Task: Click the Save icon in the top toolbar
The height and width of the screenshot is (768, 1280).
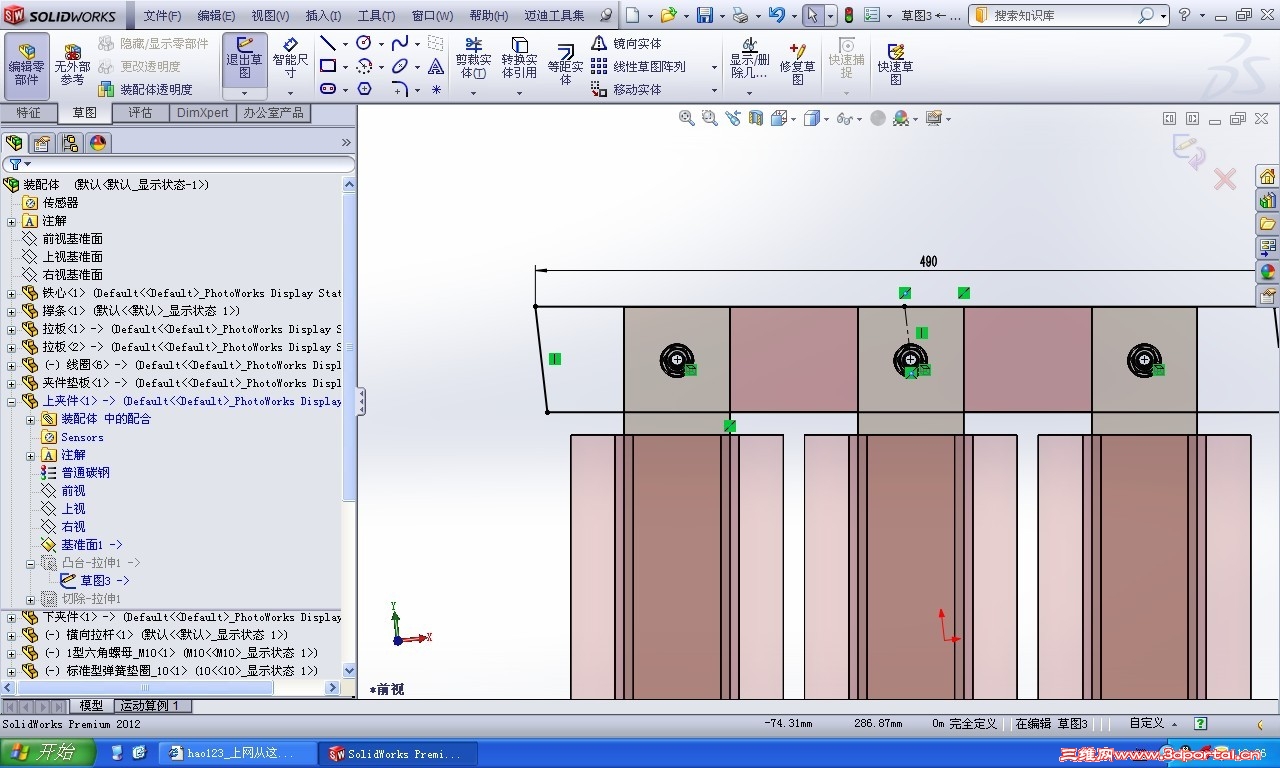Action: point(704,15)
